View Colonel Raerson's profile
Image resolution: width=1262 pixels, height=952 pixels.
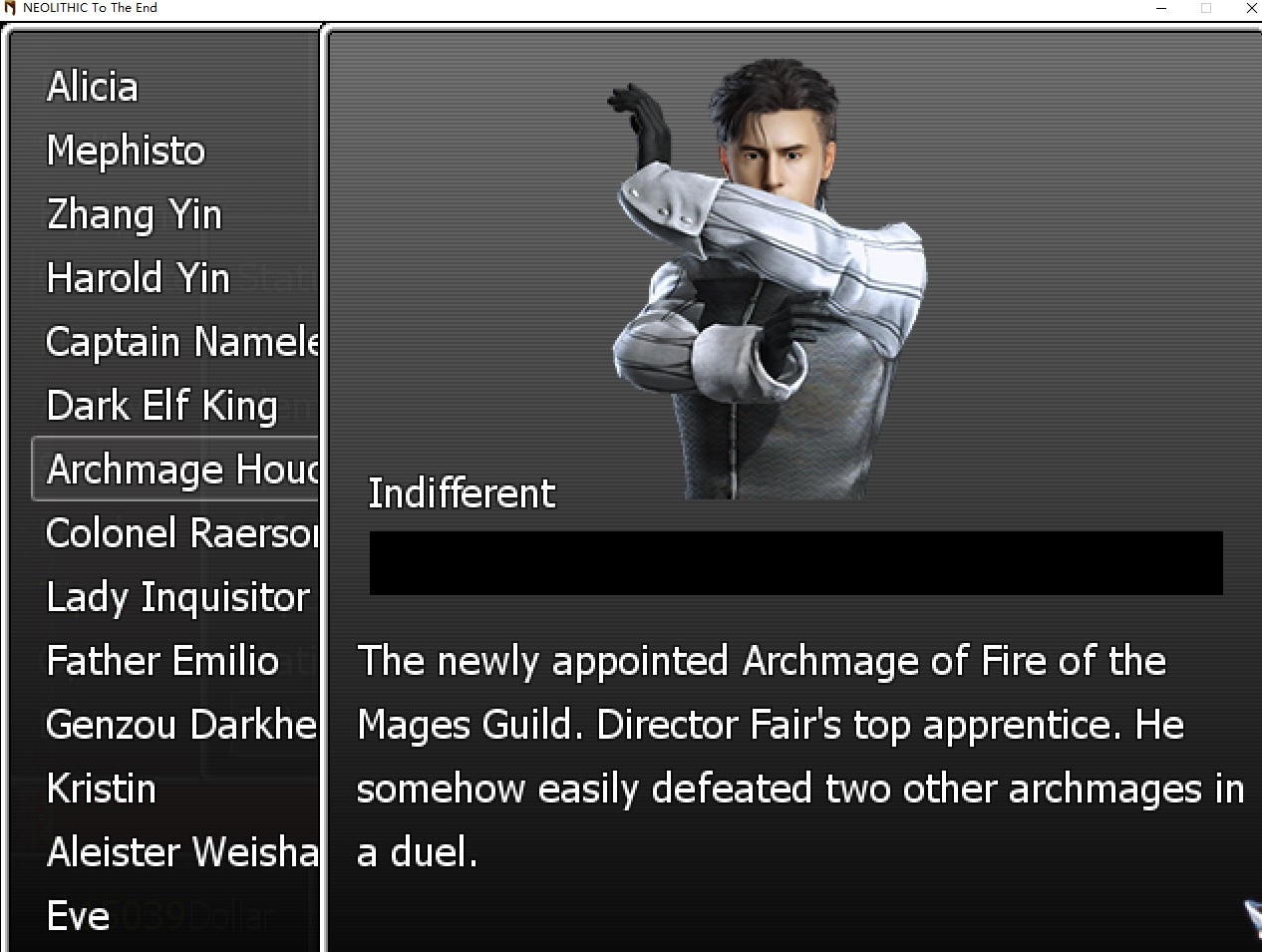coord(182,533)
